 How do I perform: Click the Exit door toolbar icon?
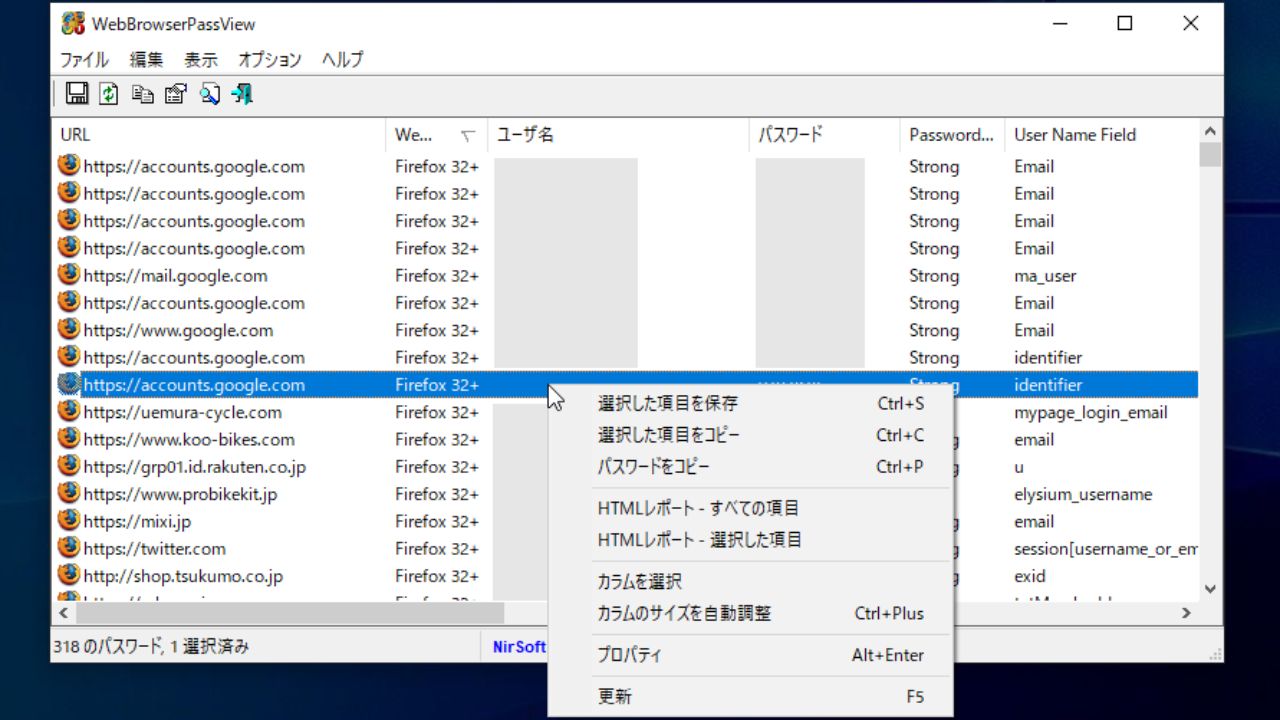(242, 94)
